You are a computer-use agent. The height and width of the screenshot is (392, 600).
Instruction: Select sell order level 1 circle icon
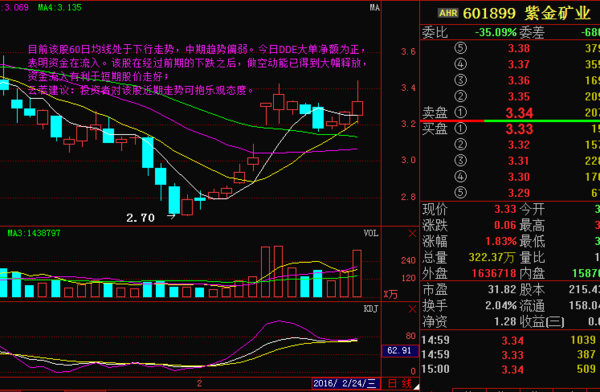(461, 113)
